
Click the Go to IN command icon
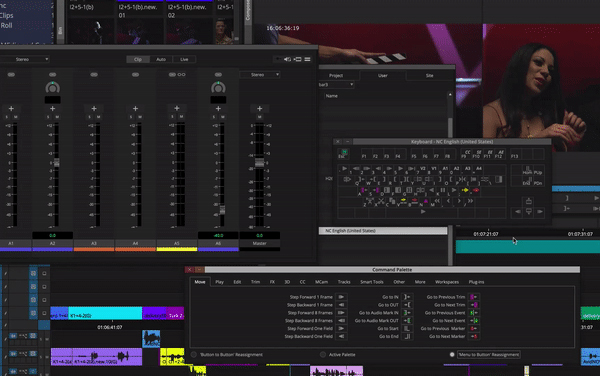point(406,297)
